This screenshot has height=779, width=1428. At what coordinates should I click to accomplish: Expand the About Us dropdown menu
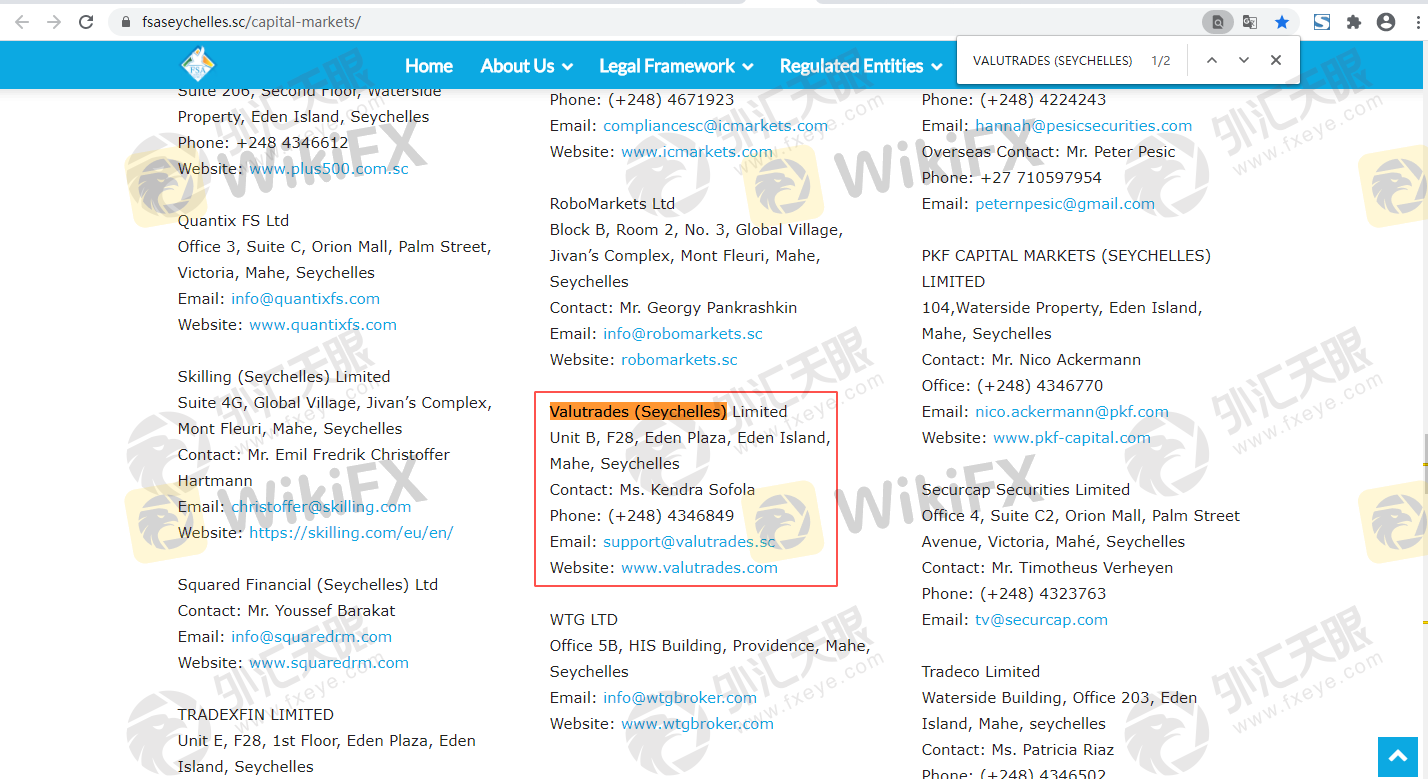tap(526, 66)
